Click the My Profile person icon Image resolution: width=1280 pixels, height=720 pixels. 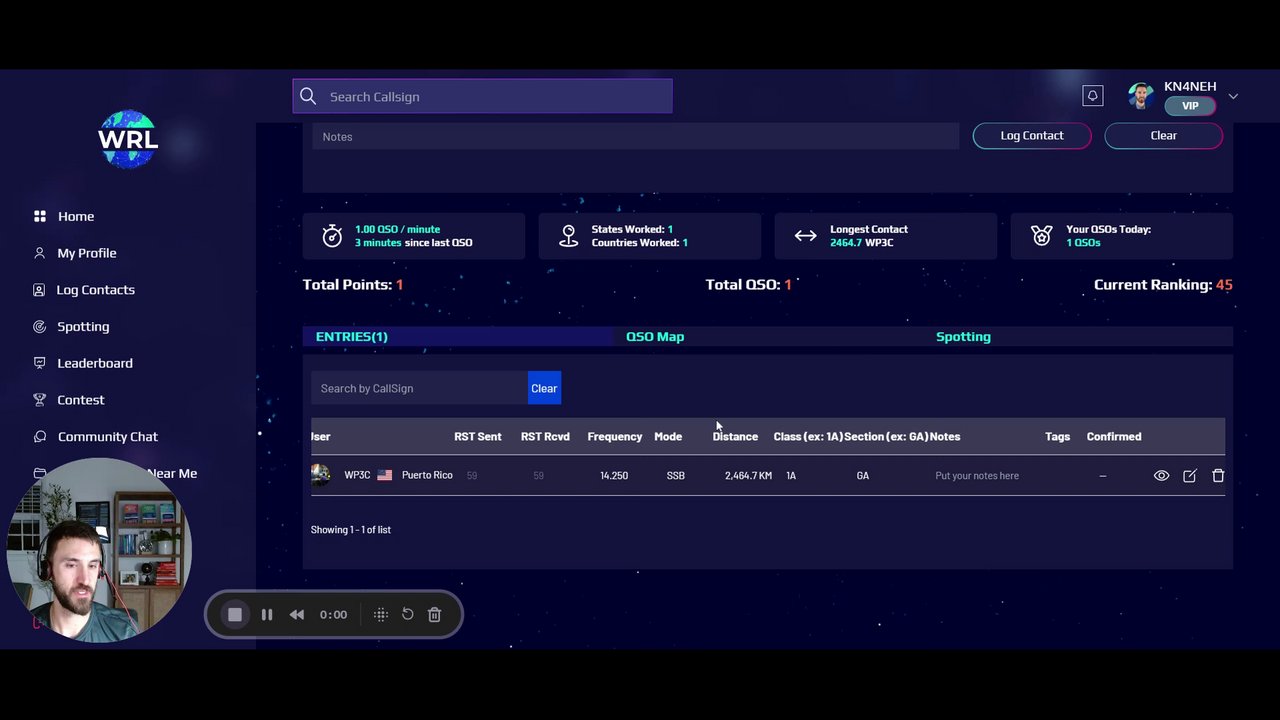click(40, 253)
